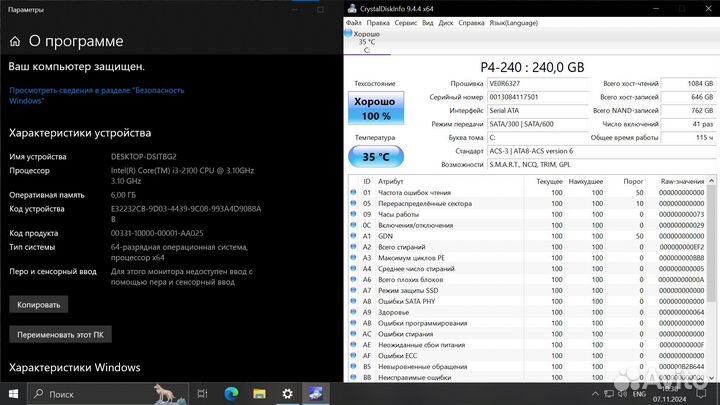The image size is (720, 405).
Task: Click the Порог column header
Action: [x=633, y=181]
